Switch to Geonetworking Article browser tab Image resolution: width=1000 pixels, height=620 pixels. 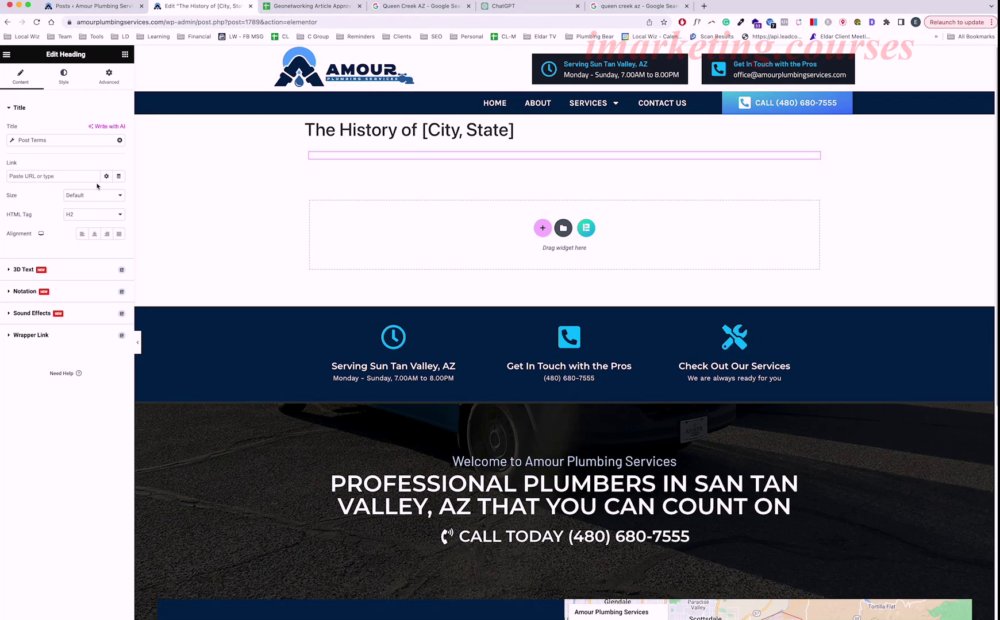pyautogui.click(x=312, y=6)
